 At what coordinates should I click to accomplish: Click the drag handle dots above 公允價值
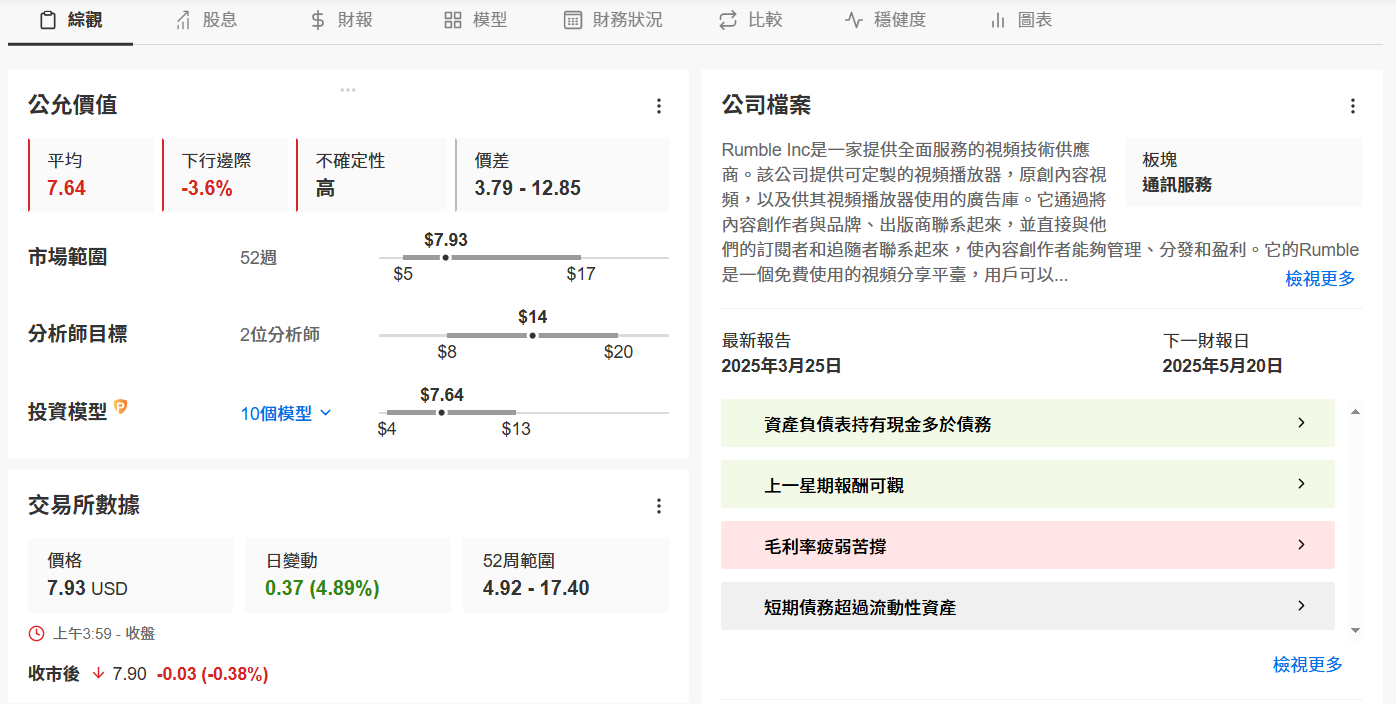348,89
